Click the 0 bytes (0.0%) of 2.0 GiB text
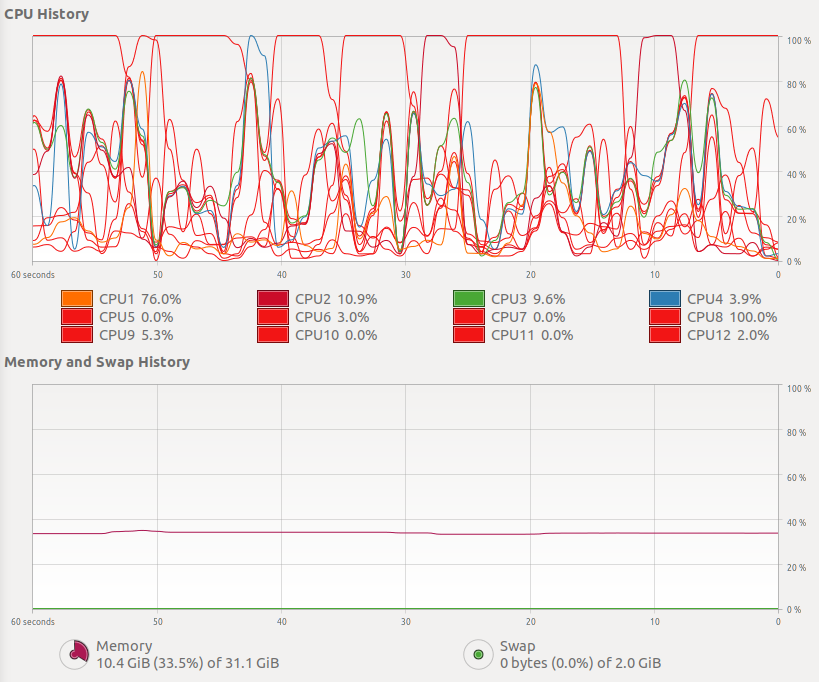The width and height of the screenshot is (819, 682). click(x=580, y=663)
